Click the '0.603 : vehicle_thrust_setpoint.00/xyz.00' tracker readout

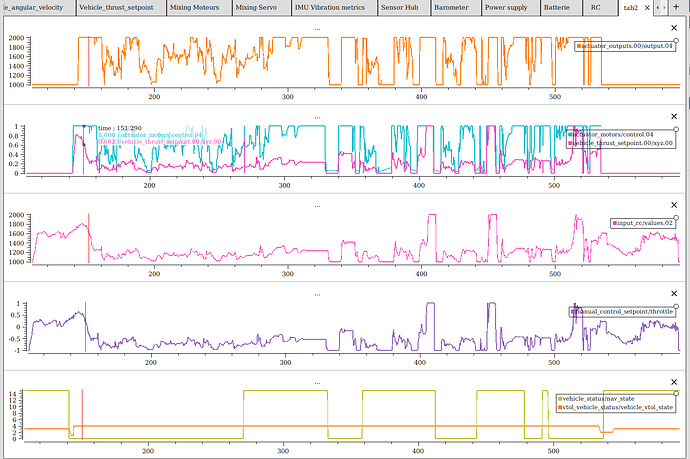159,142
